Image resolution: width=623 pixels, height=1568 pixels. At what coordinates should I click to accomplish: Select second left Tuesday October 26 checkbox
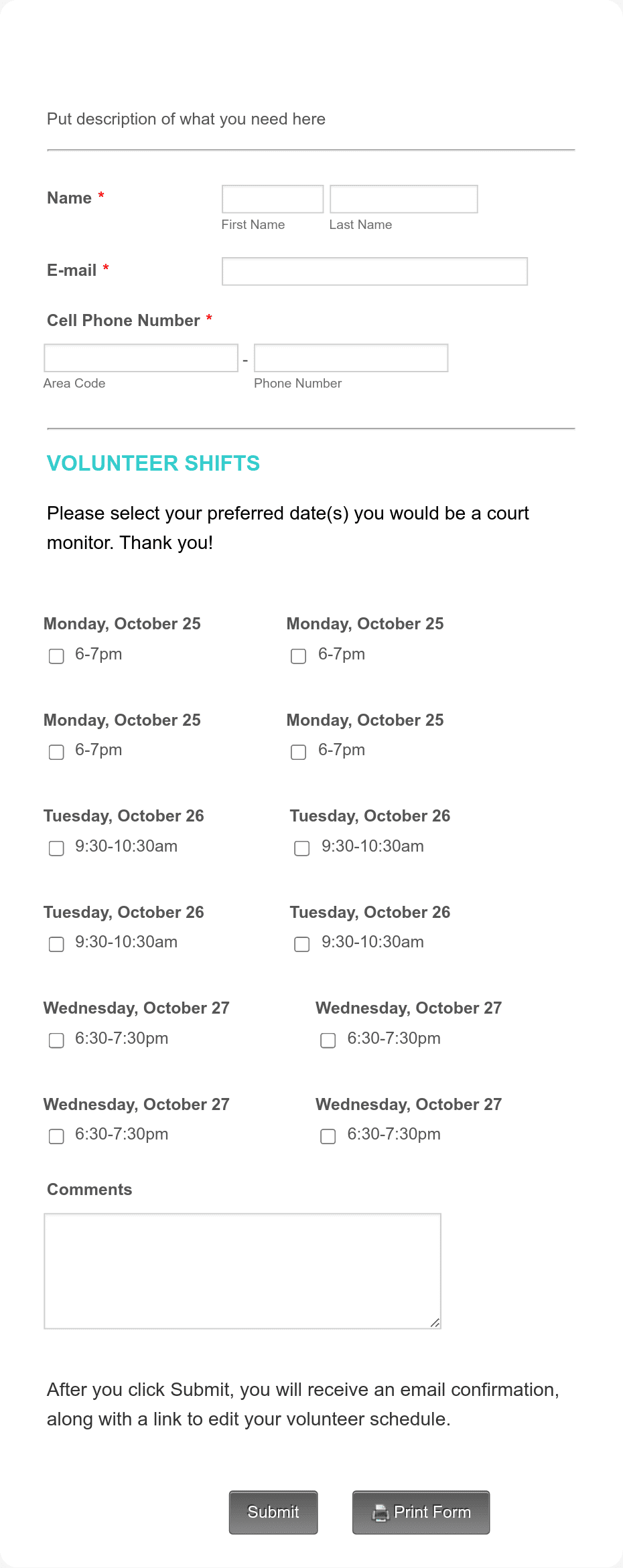point(56,944)
